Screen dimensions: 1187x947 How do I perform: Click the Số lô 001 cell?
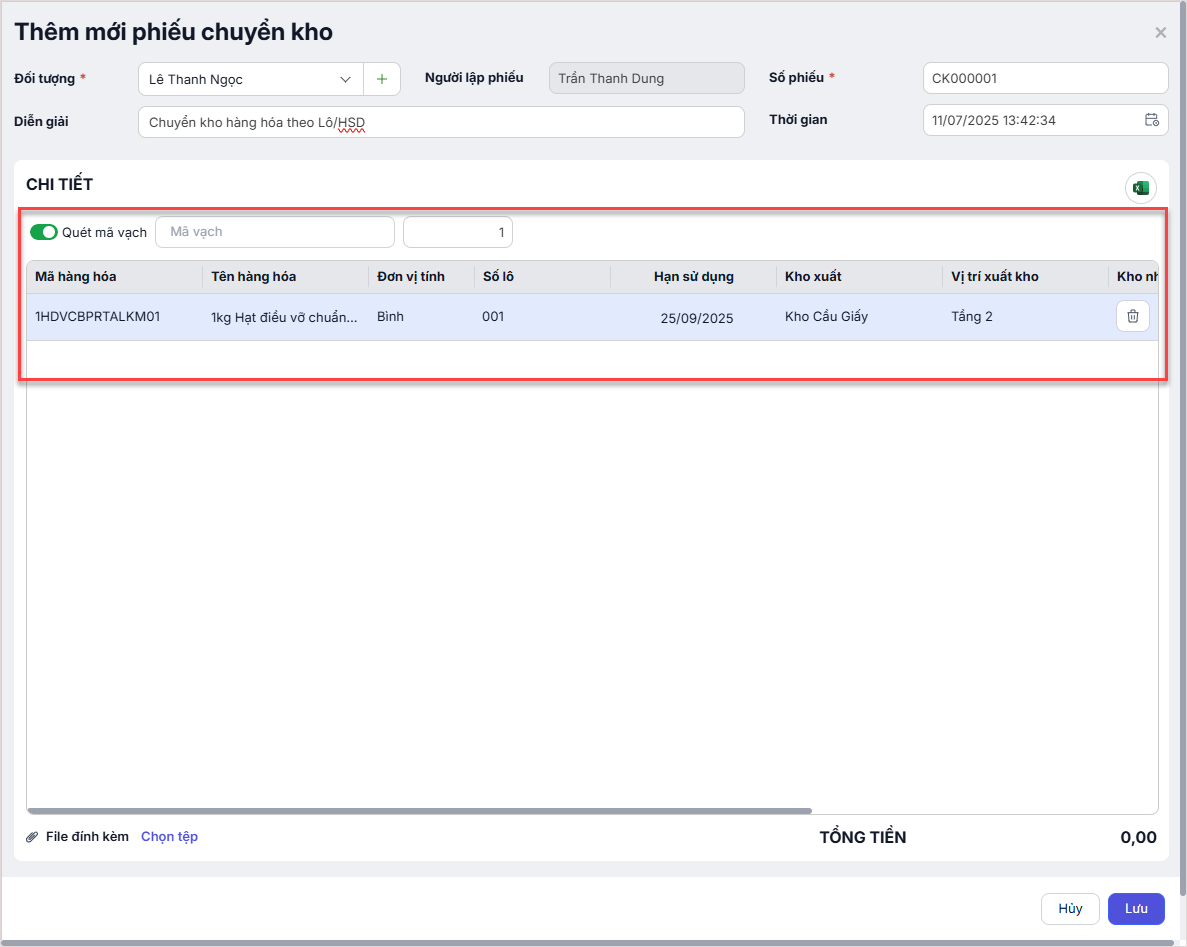point(493,317)
